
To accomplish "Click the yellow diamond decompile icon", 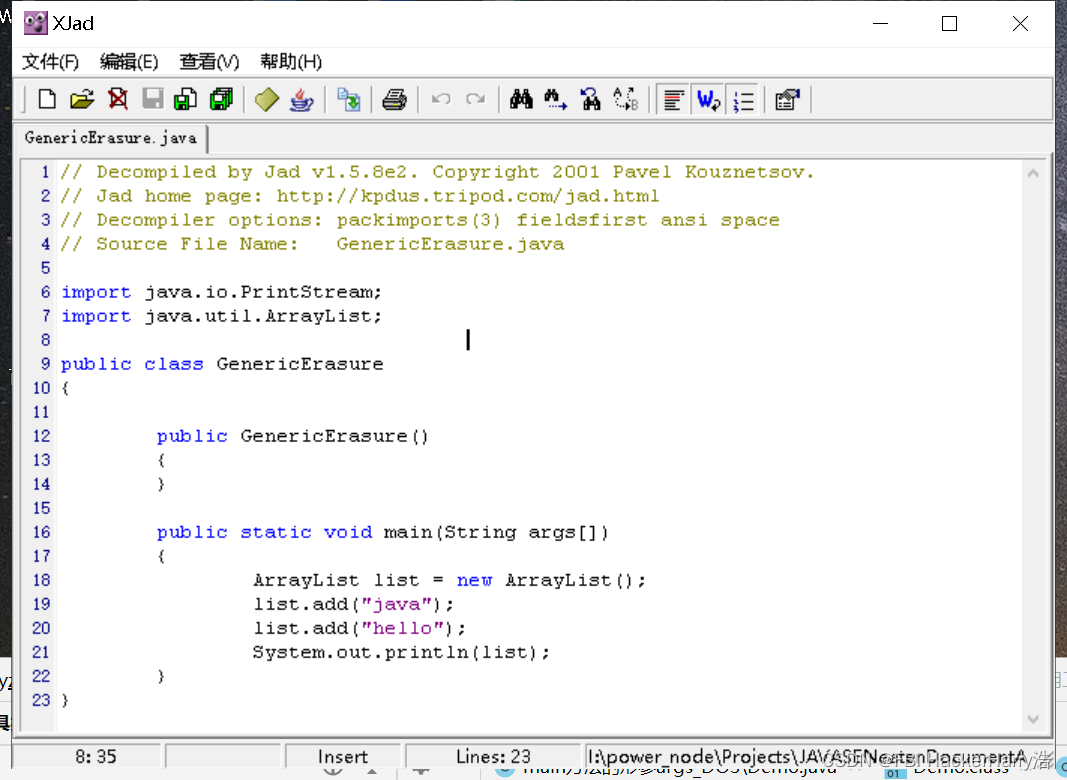I will [267, 99].
